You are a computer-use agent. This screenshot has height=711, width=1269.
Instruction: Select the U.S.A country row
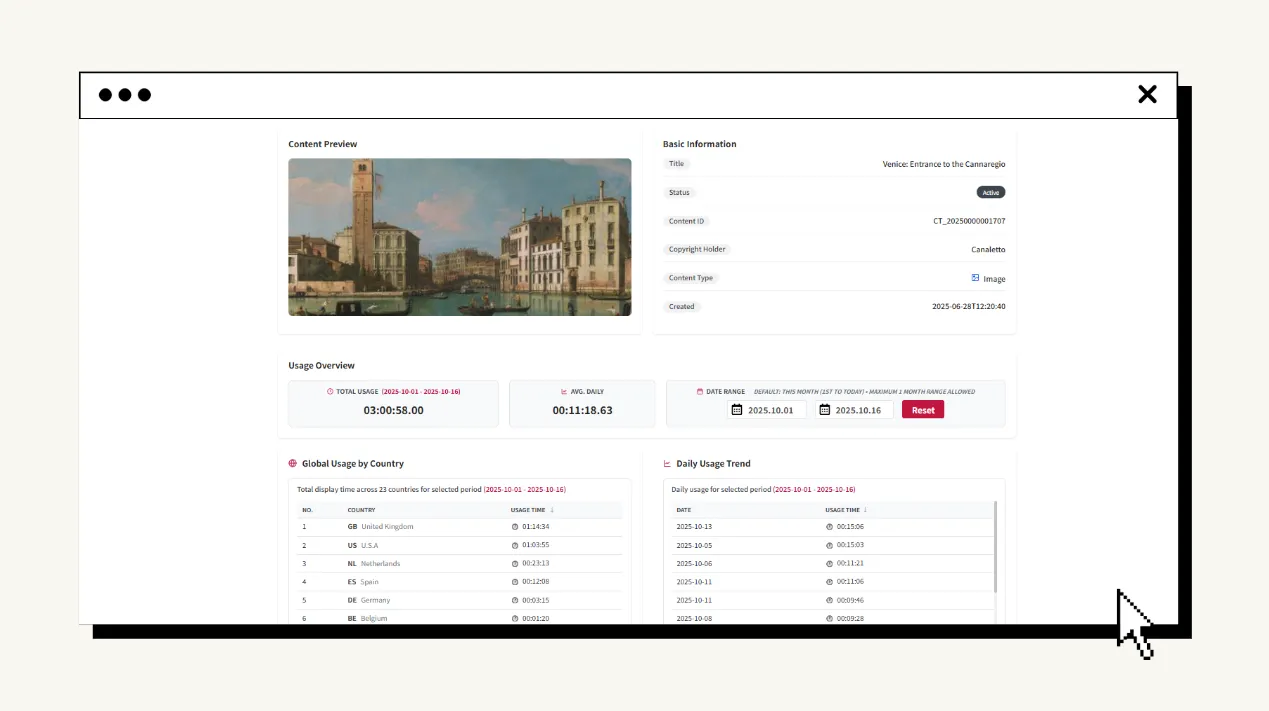click(460, 545)
